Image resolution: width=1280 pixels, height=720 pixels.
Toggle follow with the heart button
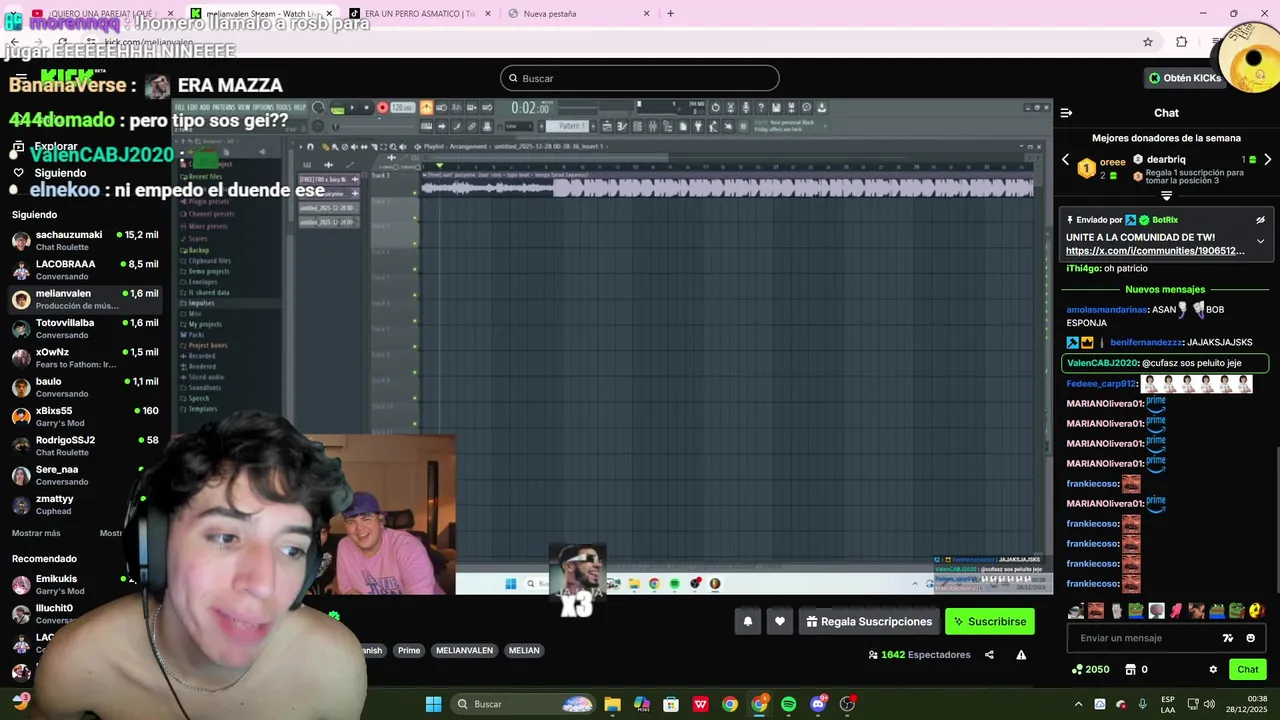click(x=780, y=621)
